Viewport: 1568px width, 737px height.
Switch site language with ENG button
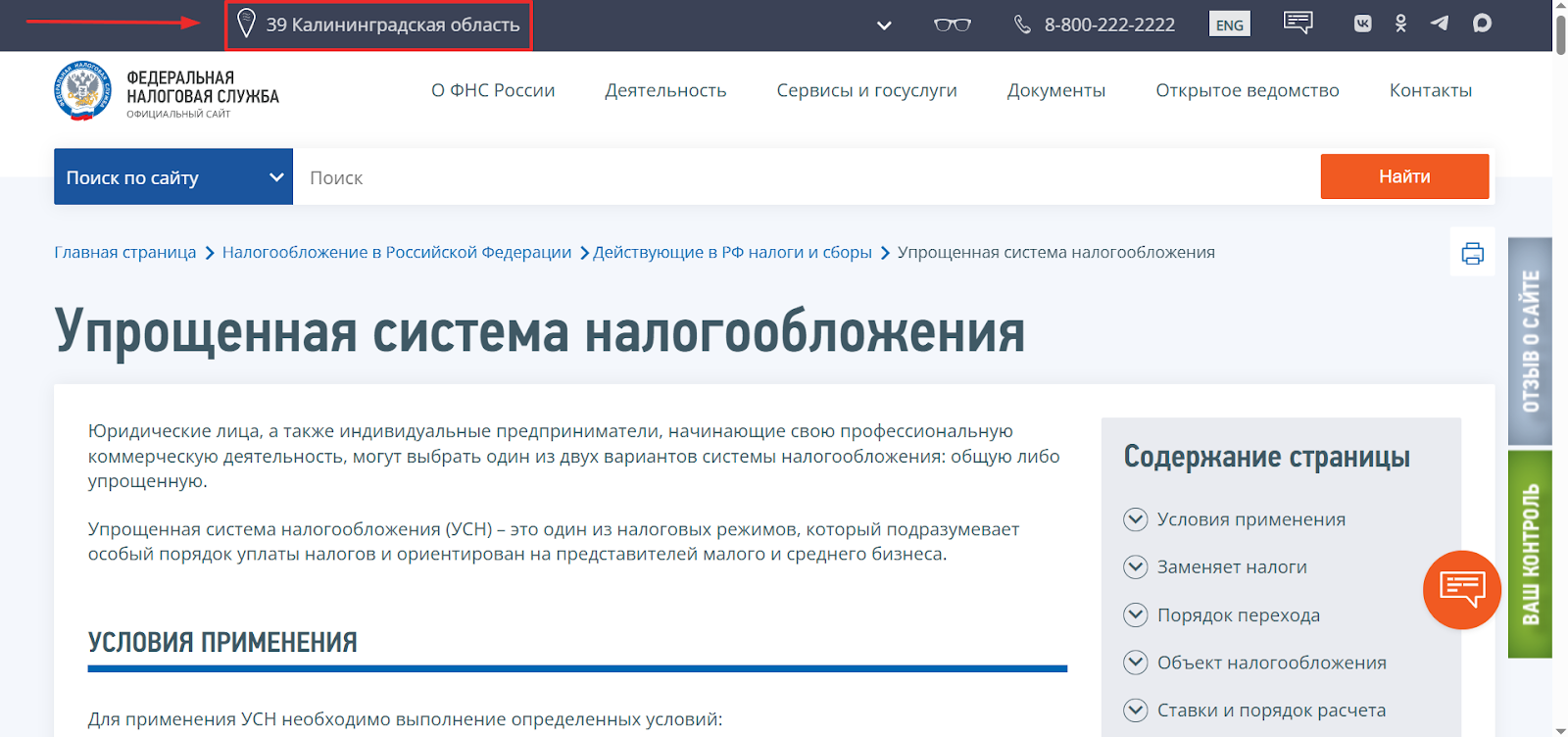(x=1229, y=25)
